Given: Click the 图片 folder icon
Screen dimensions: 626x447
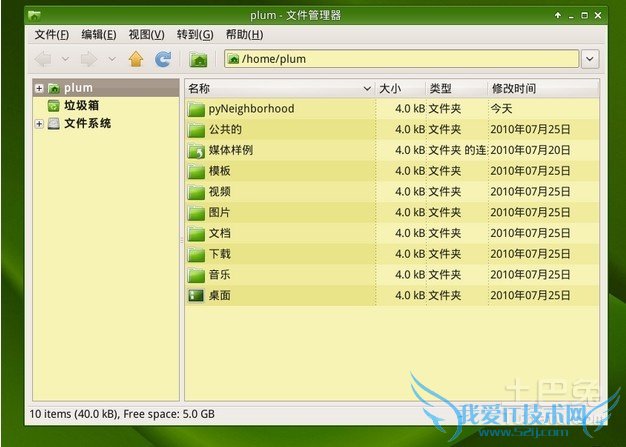Looking at the screenshot, I should point(196,213).
